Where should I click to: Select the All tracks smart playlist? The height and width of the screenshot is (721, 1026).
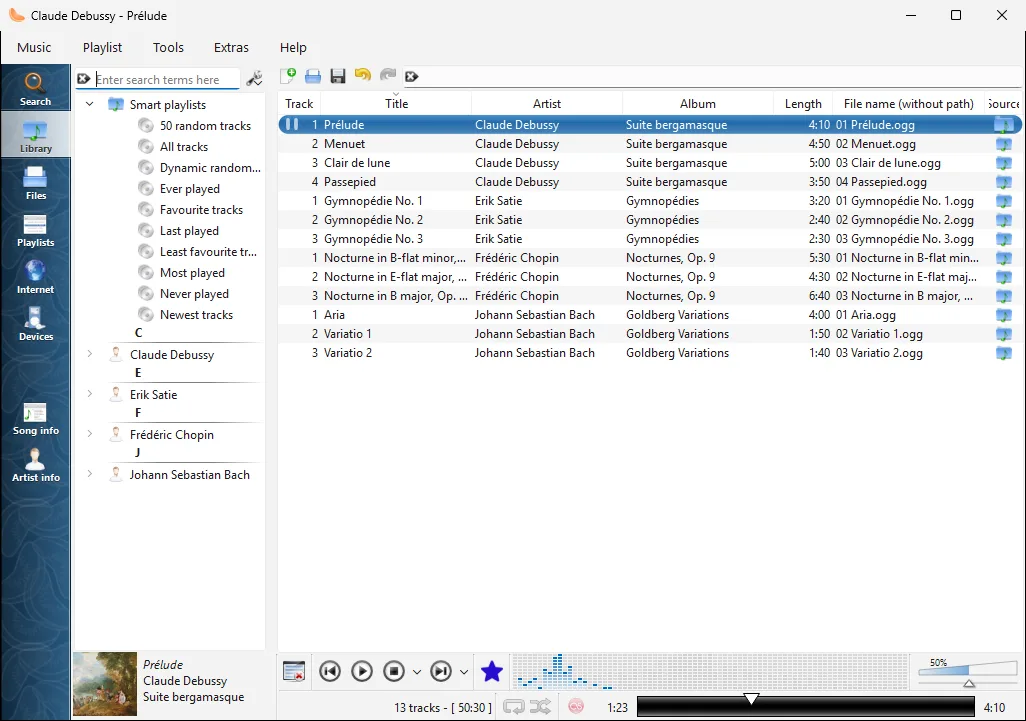point(184,147)
